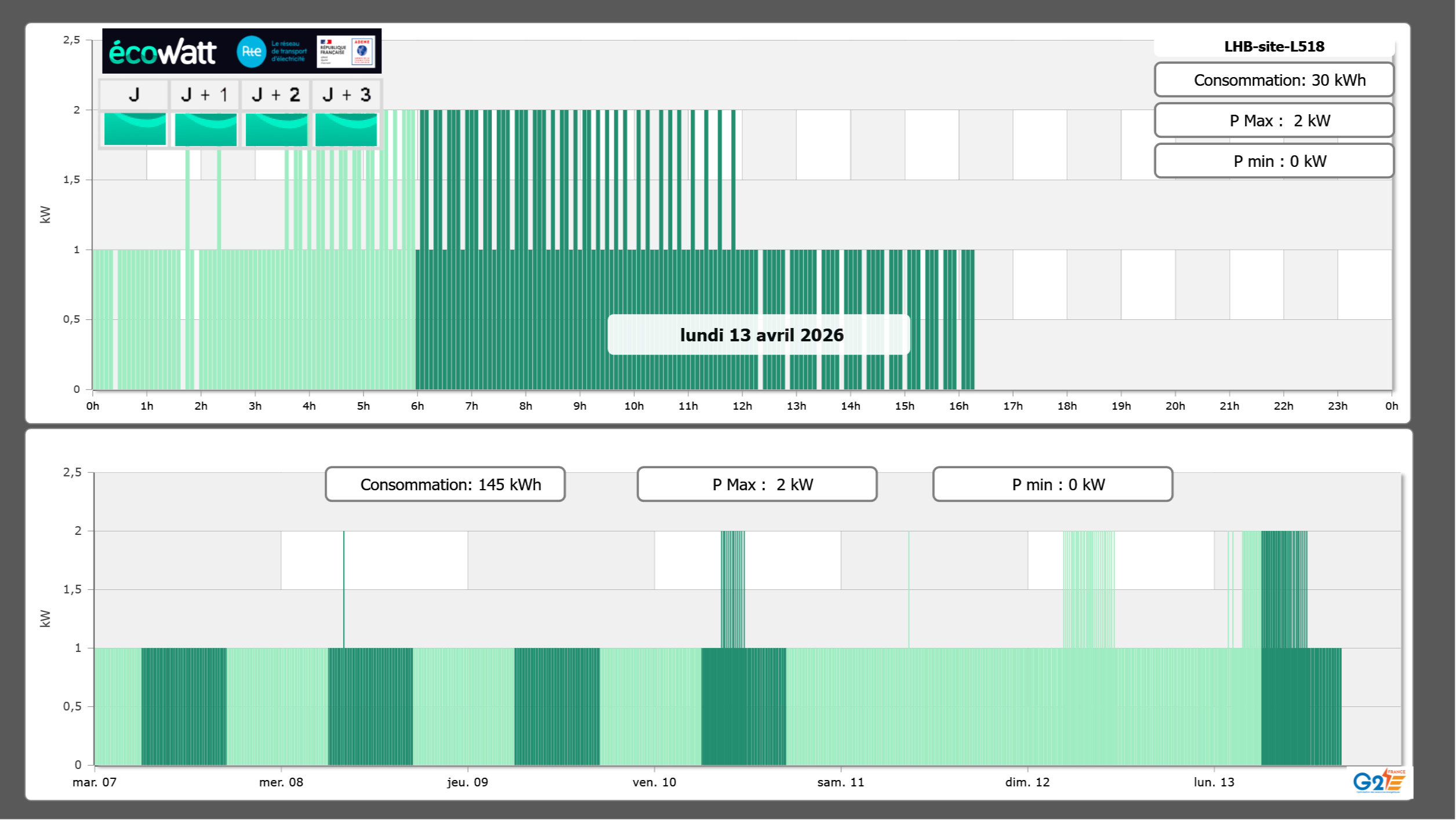1456x820 pixels.
Task: Click the République Française ADEME logo
Action: [346, 52]
